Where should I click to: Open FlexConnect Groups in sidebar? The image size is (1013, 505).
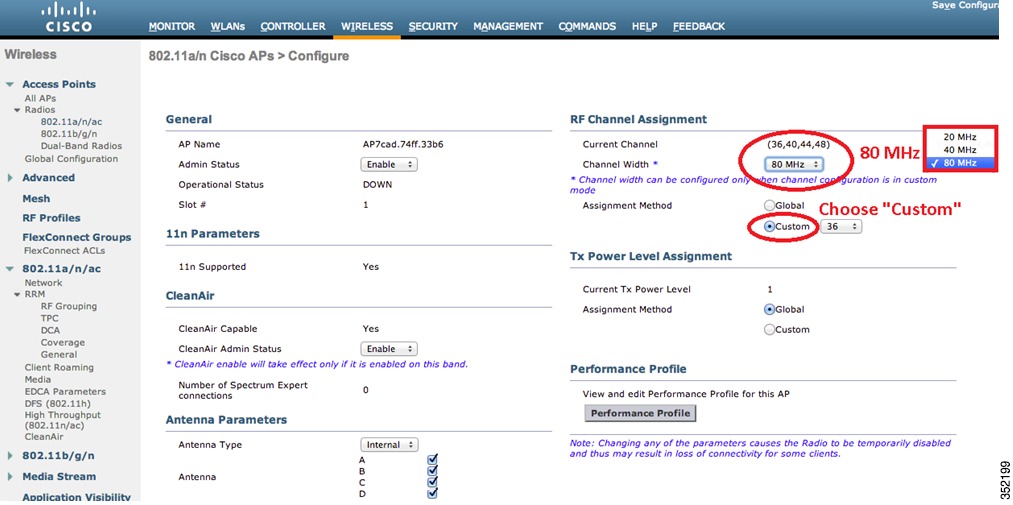[76, 237]
